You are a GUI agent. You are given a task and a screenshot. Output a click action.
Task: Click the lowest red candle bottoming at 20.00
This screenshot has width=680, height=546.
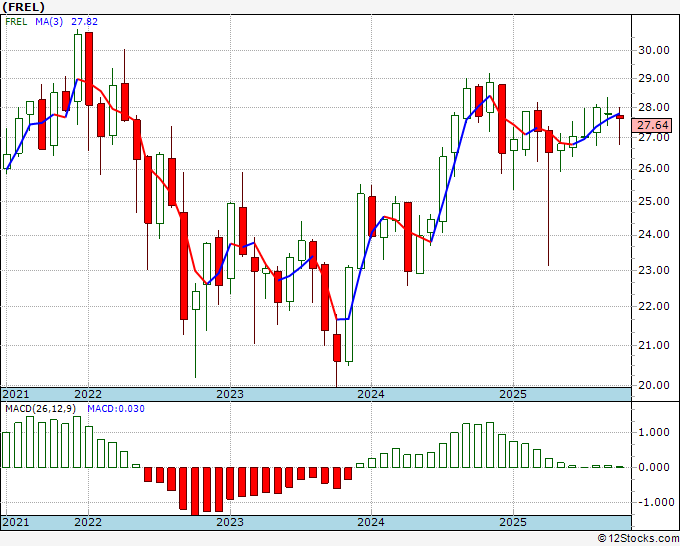tap(337, 348)
